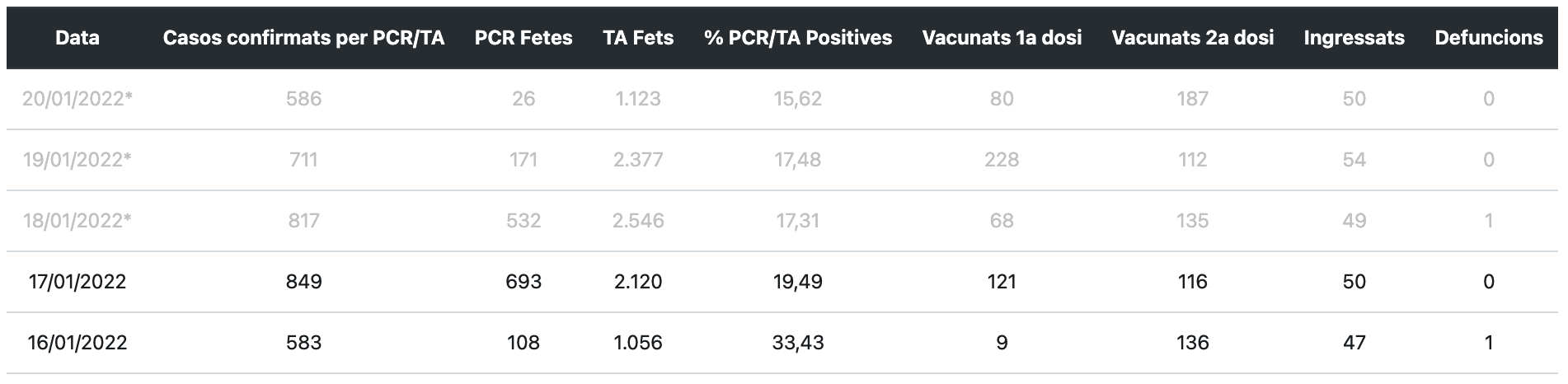Select the PCR Fetes column header
This screenshot has width=1568, height=384.
[x=523, y=38]
